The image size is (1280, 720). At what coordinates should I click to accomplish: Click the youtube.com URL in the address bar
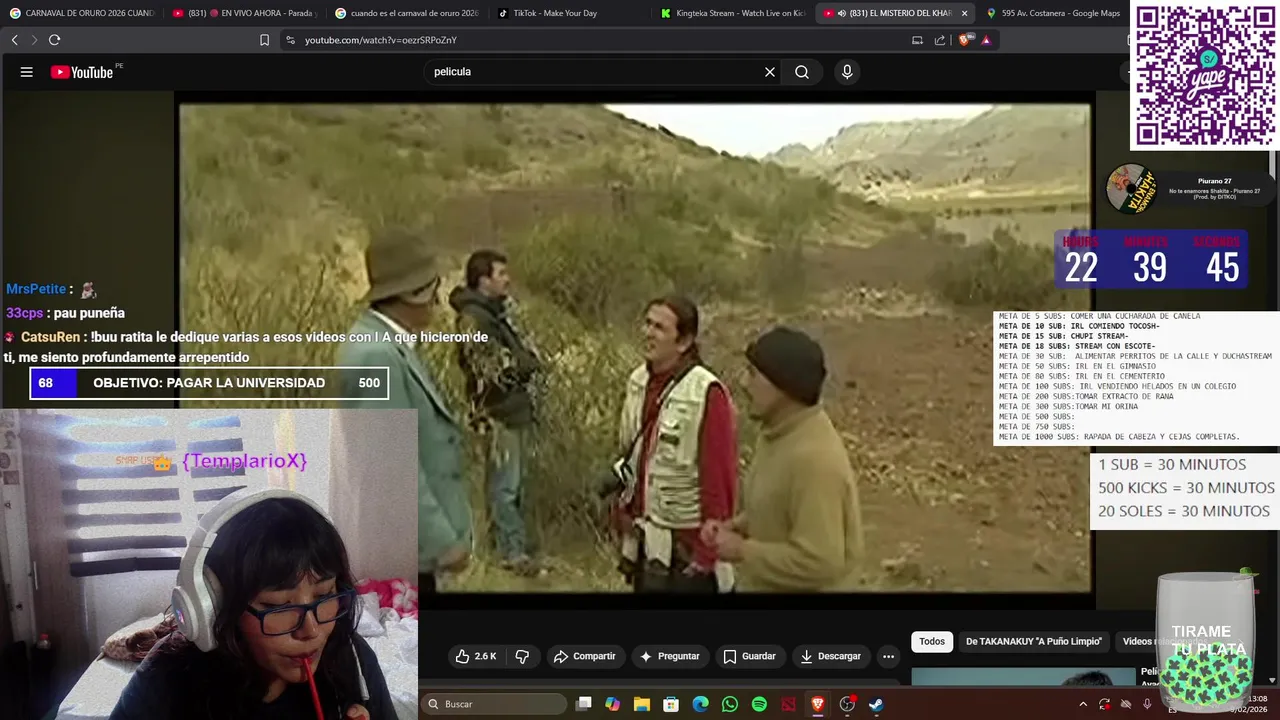(x=381, y=40)
